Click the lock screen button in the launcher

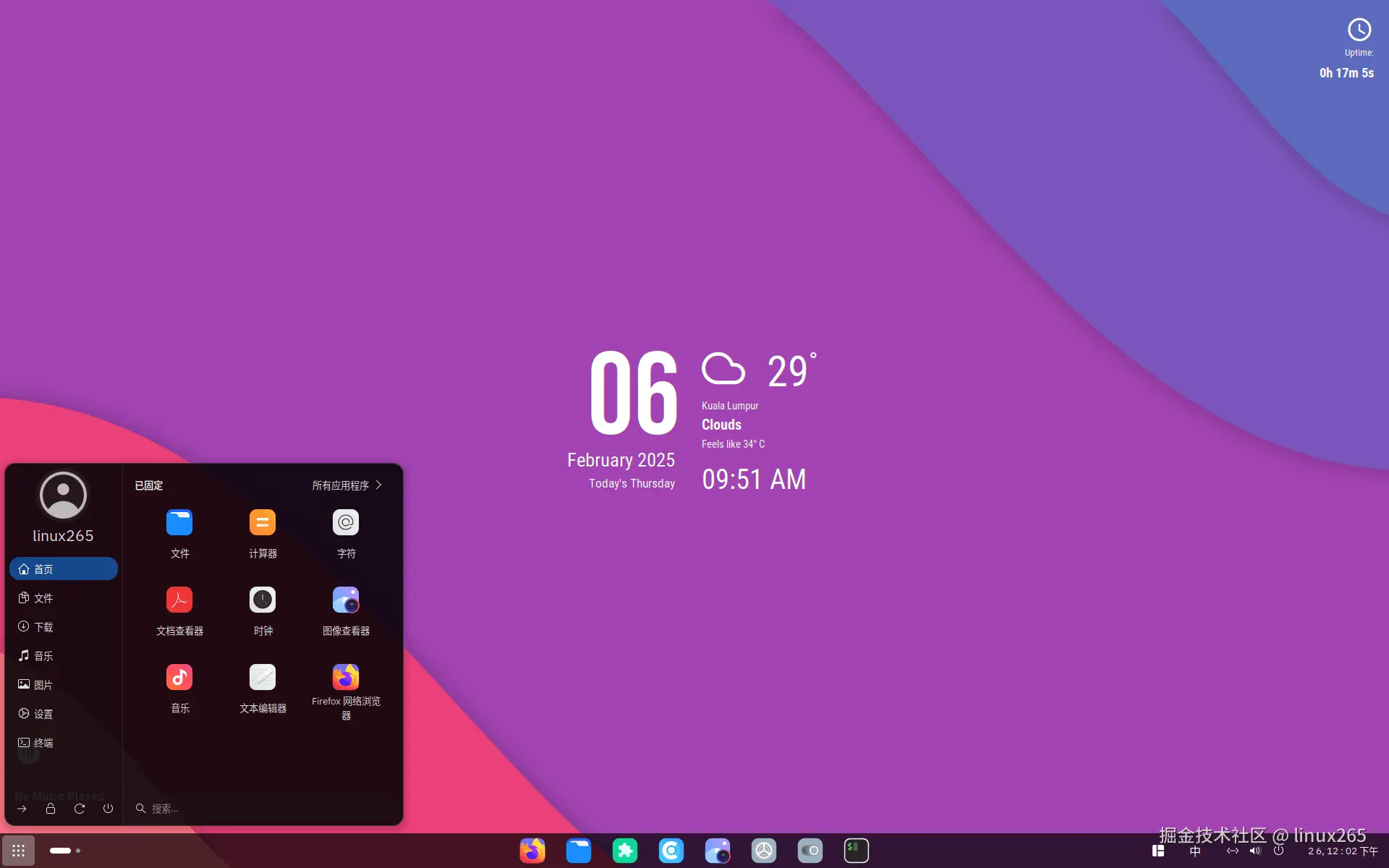click(50, 809)
